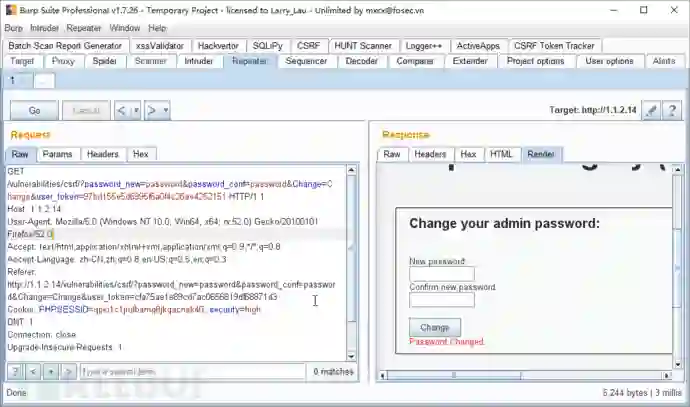This screenshot has height=407, width=690.
Task: Open the Repeater menu
Action: pos(84,28)
